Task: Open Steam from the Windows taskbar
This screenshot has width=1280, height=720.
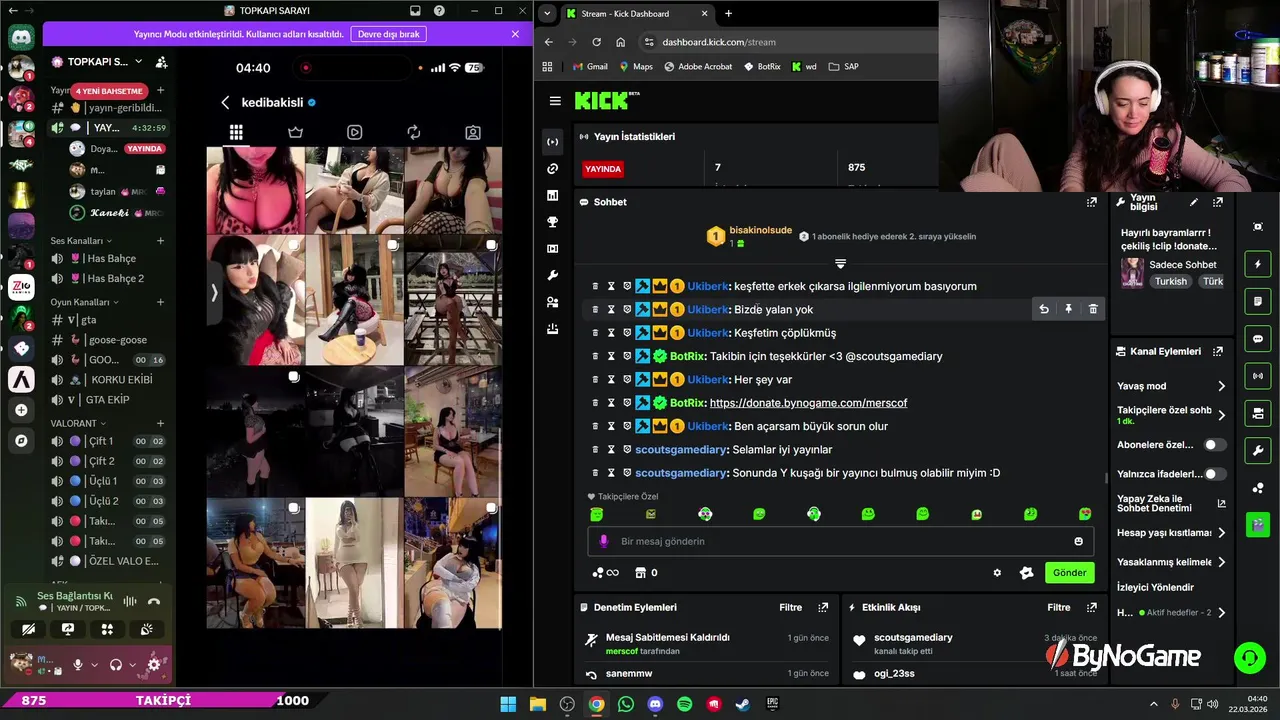Action: point(743,704)
